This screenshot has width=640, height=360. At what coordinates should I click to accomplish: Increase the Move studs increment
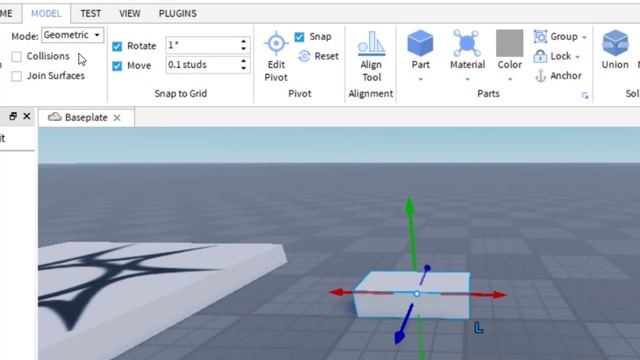point(244,61)
